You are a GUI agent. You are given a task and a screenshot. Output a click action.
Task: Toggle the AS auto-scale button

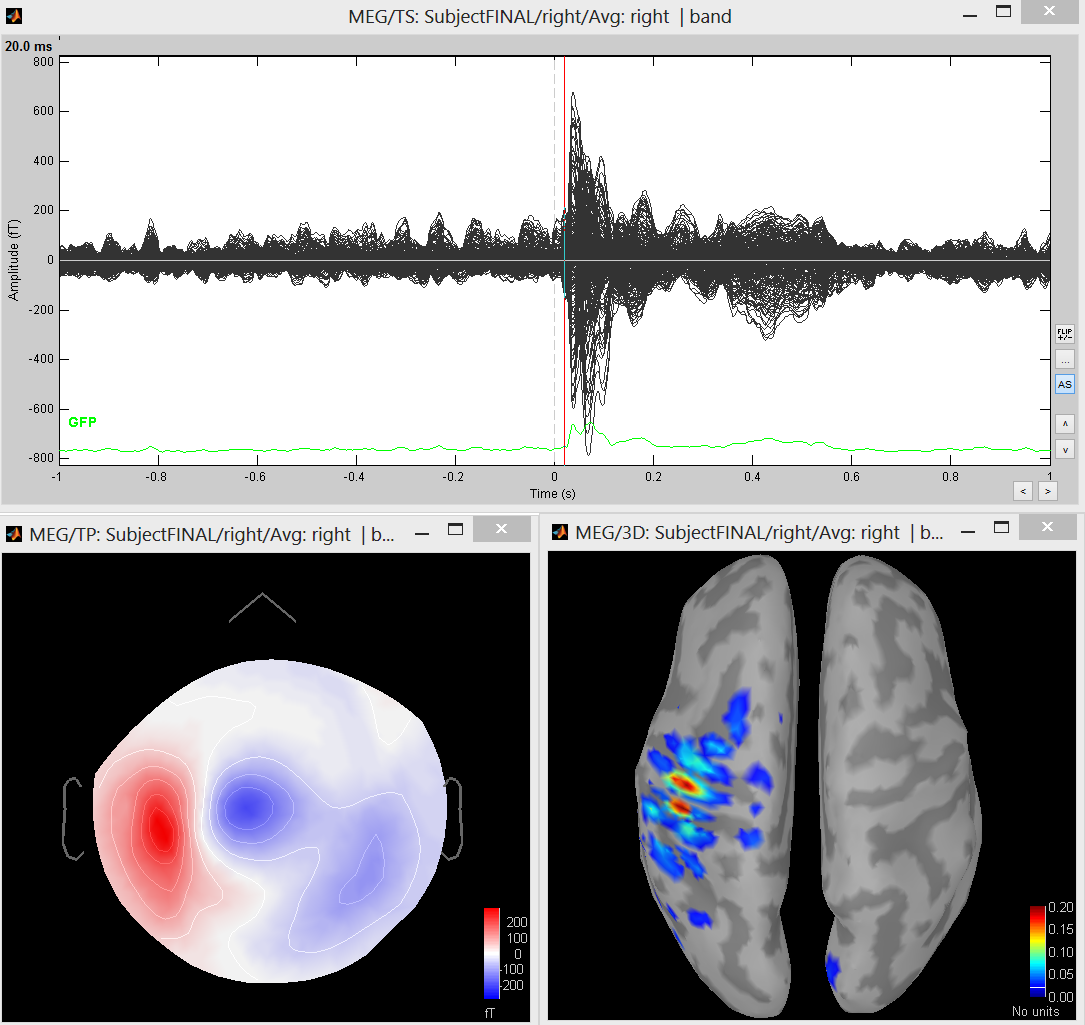(1065, 384)
